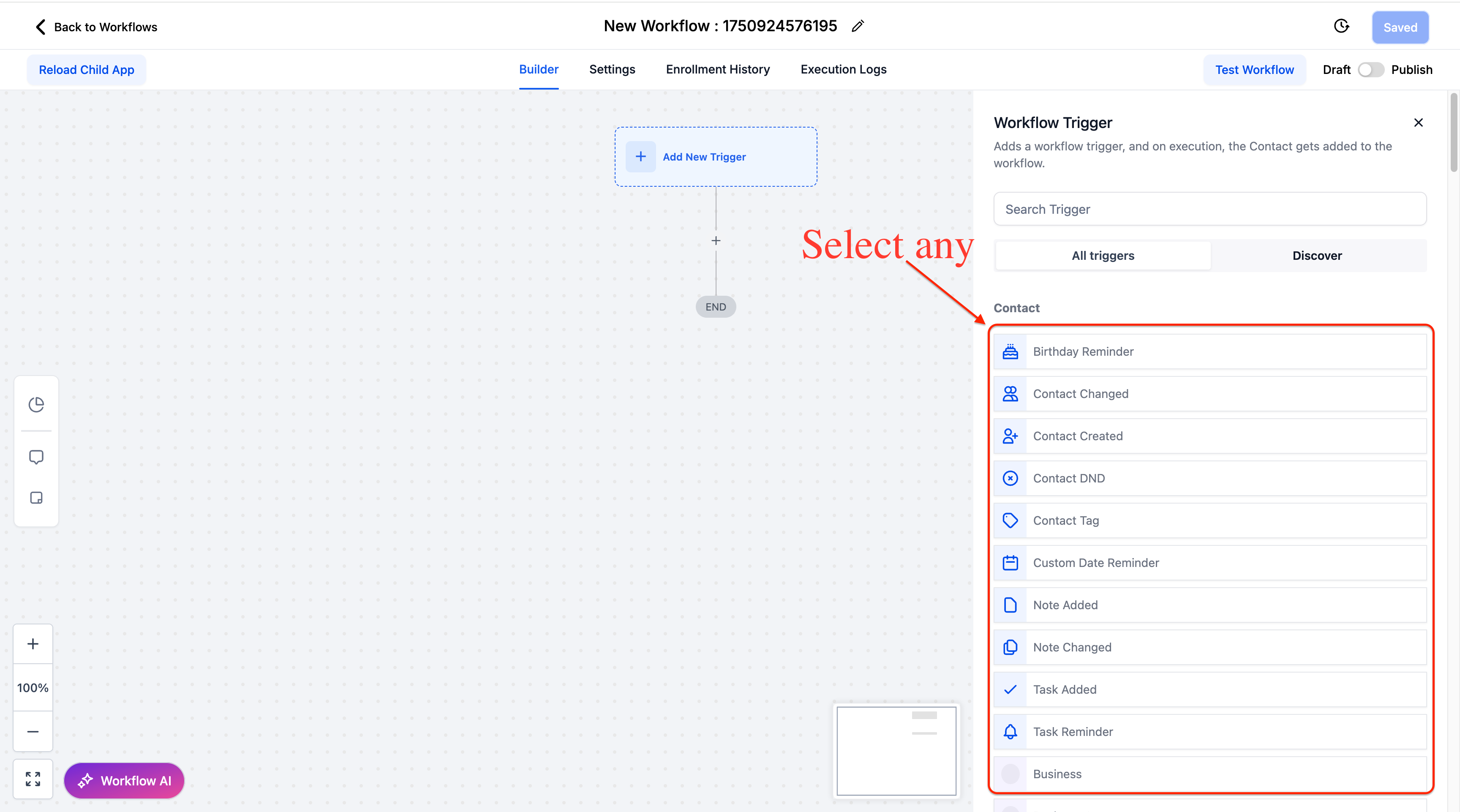Open the Enrollment History tab
Image resolution: width=1460 pixels, height=812 pixels.
coord(717,69)
